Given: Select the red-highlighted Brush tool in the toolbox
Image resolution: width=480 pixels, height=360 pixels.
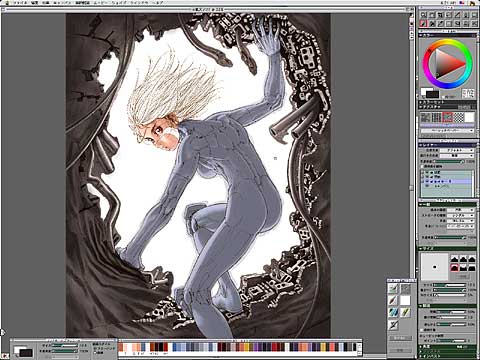Looking at the screenshot, I should (424, 23).
